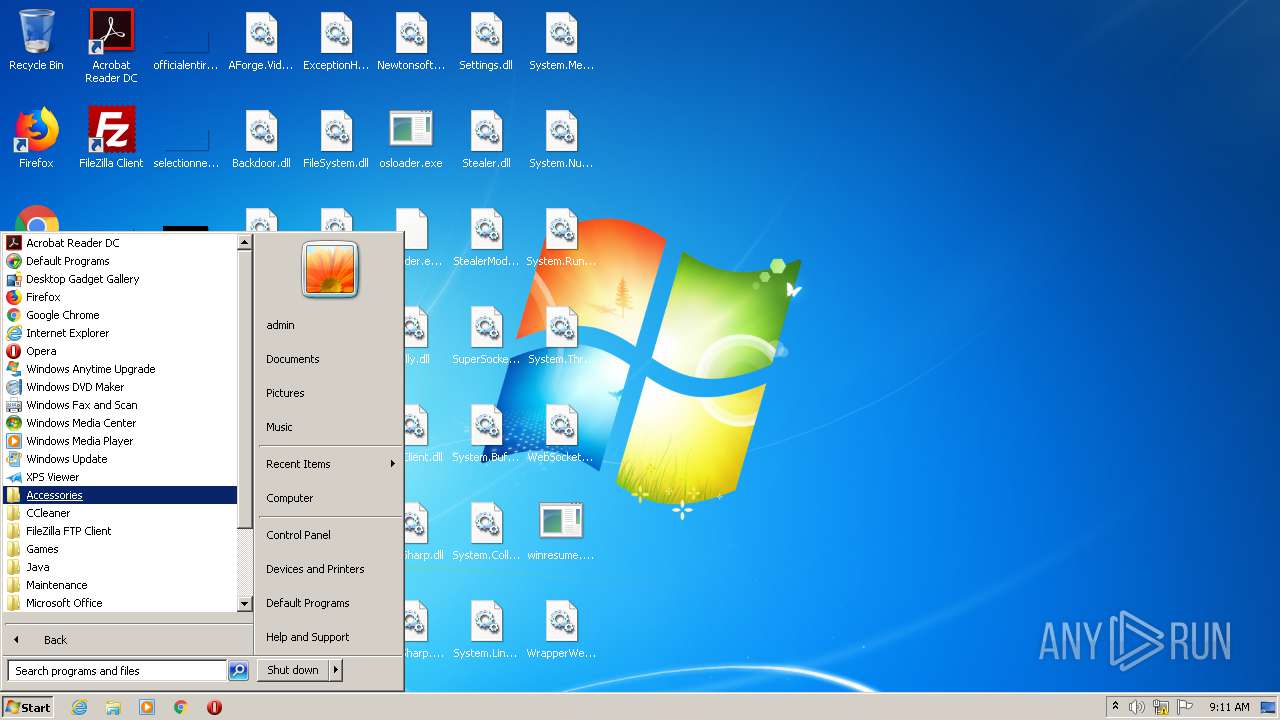Open Windows DVD Maker

120,387
